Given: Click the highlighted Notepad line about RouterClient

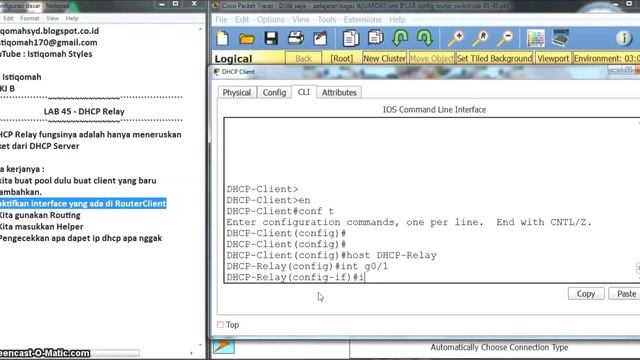Looking at the screenshot, I should pyautogui.click(x=83, y=203).
